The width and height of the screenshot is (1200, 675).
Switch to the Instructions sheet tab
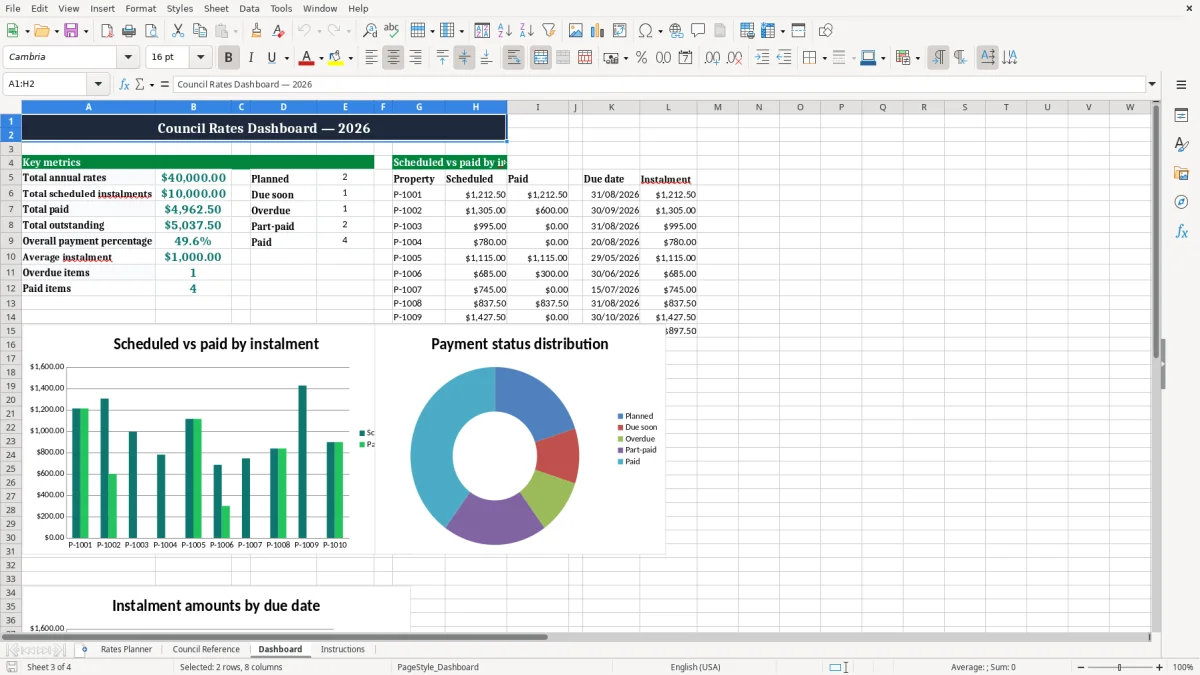(x=342, y=649)
